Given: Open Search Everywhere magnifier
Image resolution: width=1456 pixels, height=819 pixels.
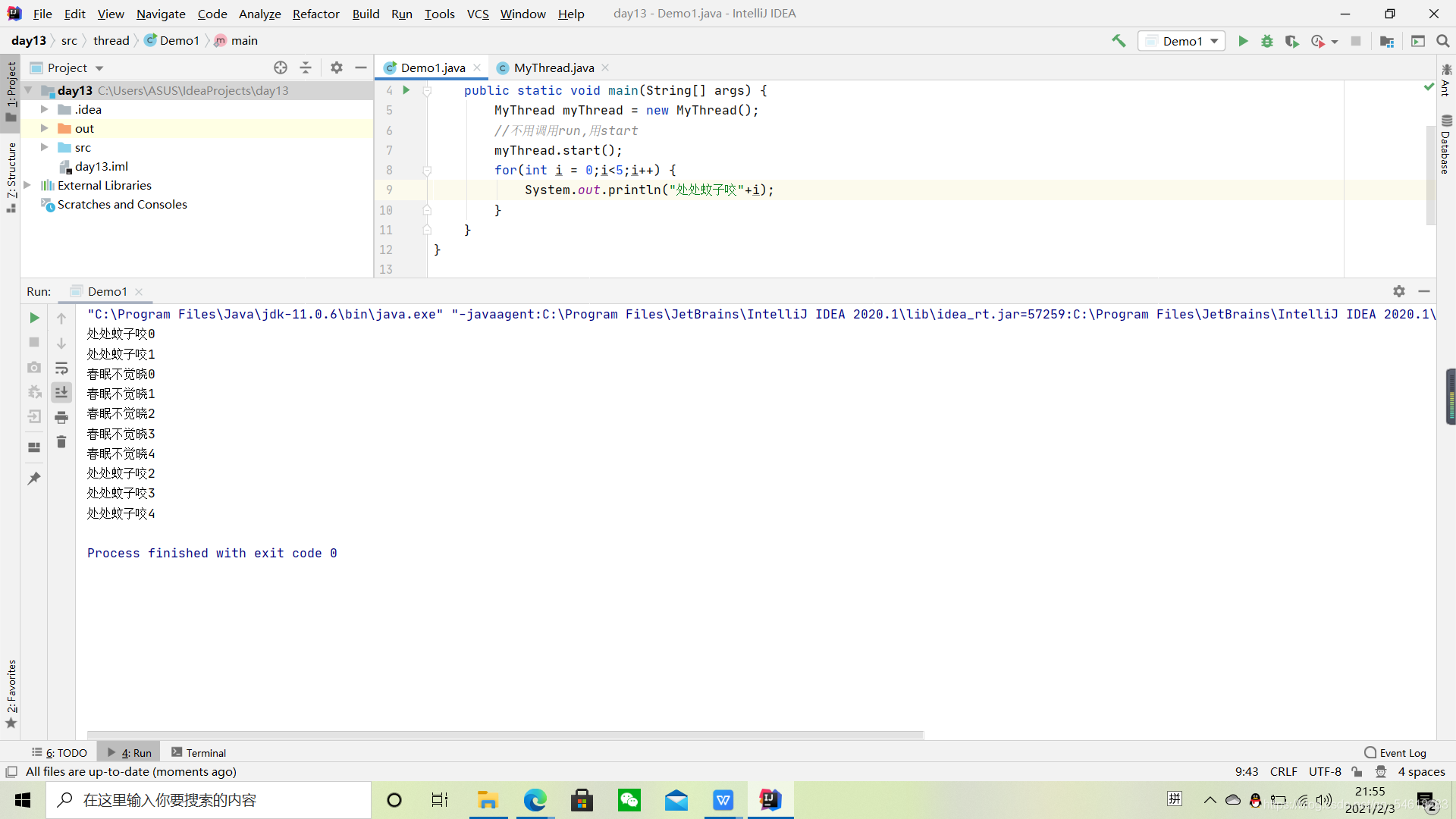Looking at the screenshot, I should pos(1443,41).
